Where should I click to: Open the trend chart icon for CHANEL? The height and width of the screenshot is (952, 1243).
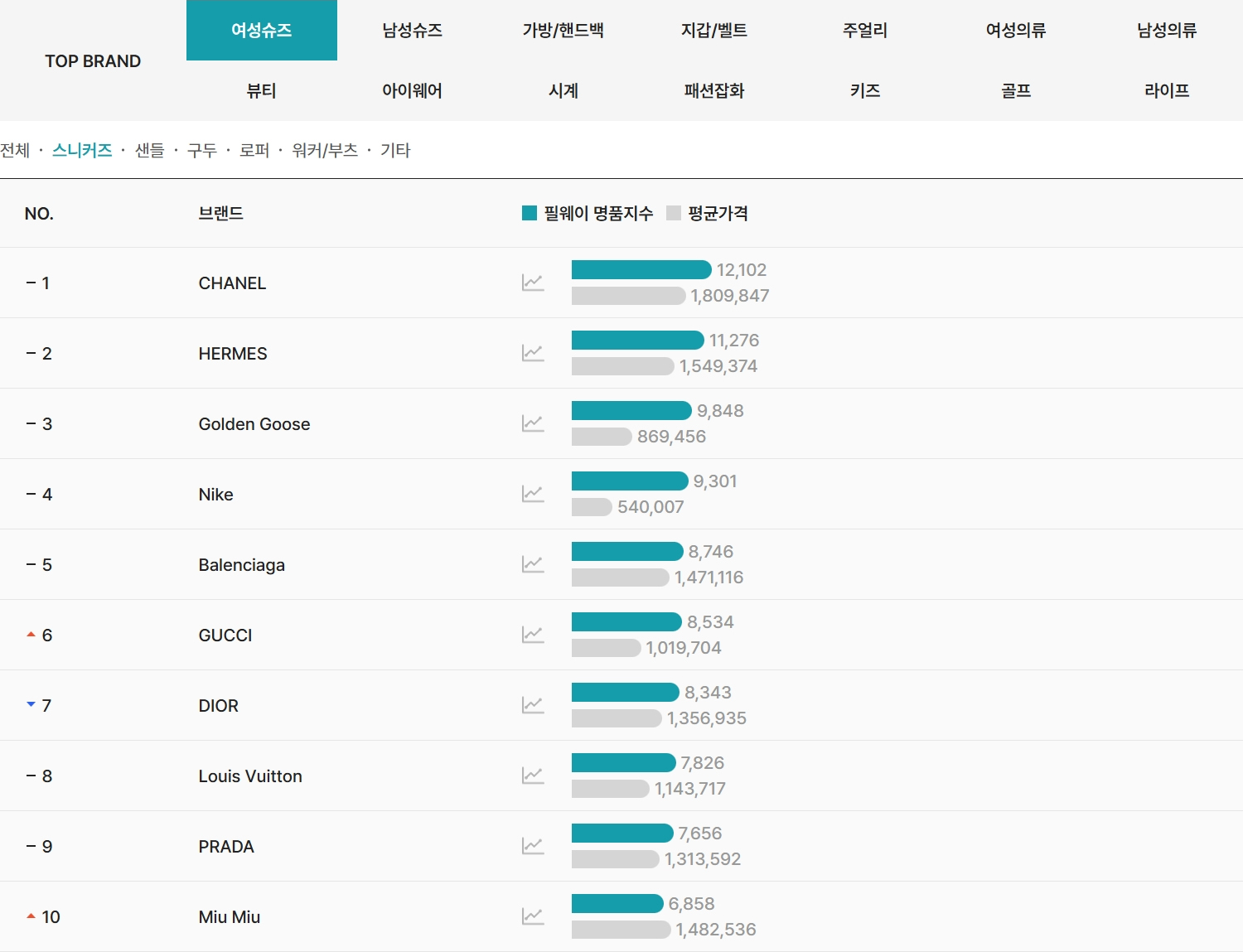tap(533, 283)
